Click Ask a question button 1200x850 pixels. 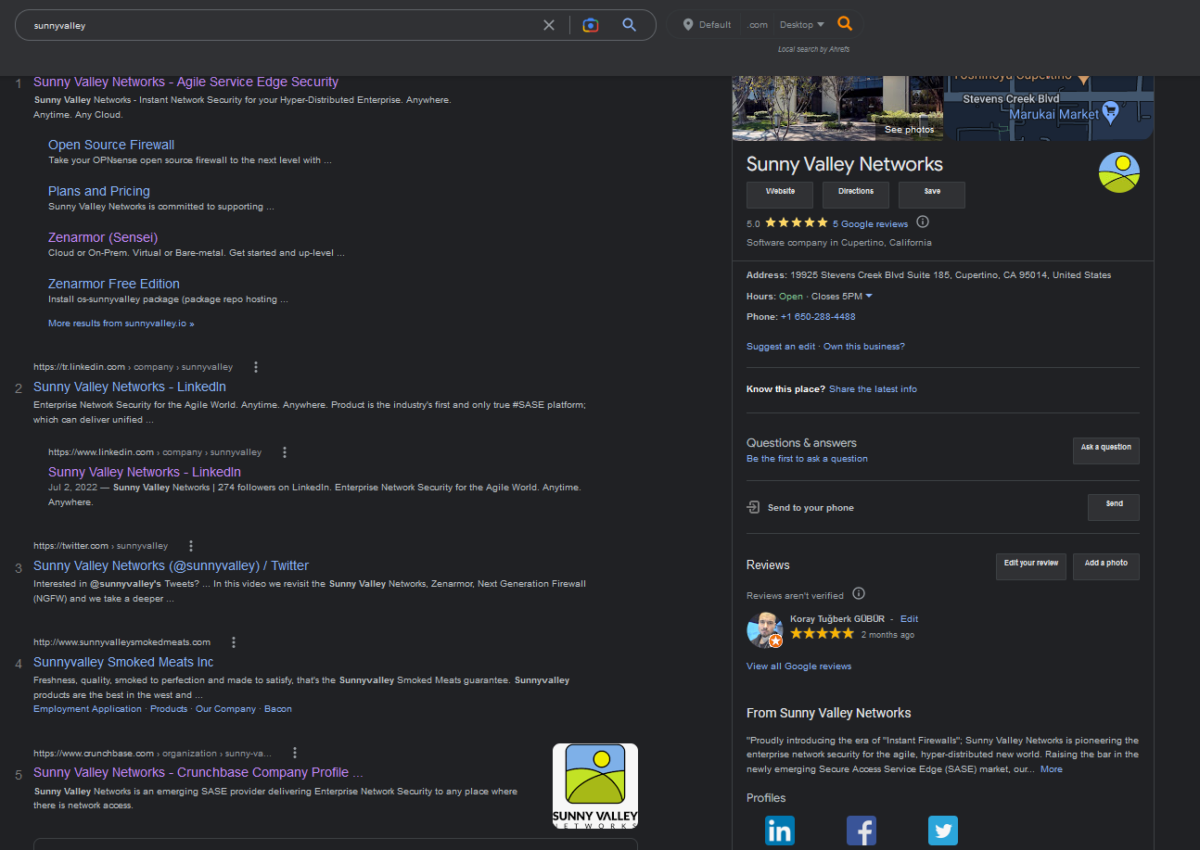click(x=1106, y=450)
